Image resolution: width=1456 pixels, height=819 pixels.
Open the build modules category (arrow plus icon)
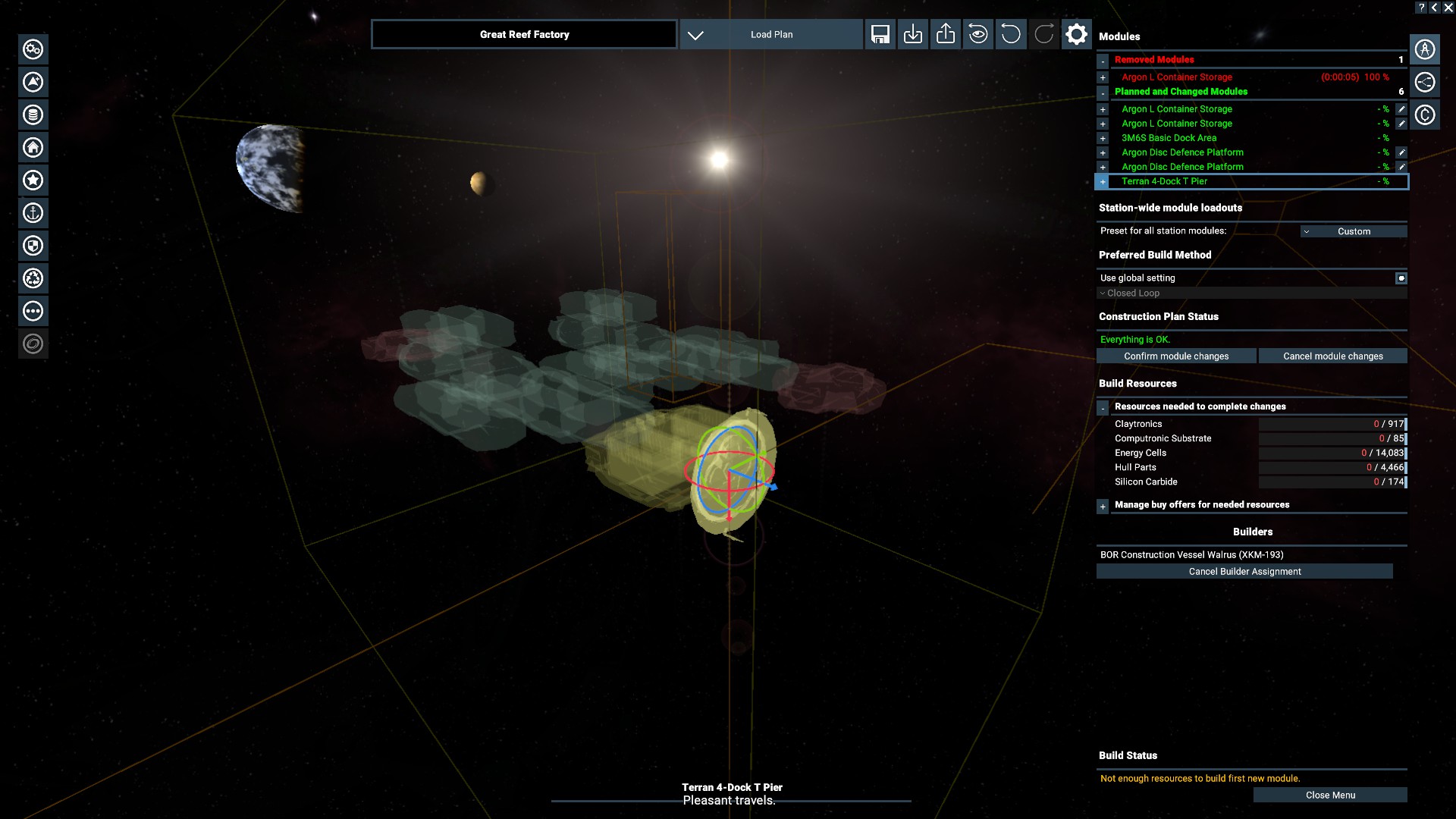point(33,82)
